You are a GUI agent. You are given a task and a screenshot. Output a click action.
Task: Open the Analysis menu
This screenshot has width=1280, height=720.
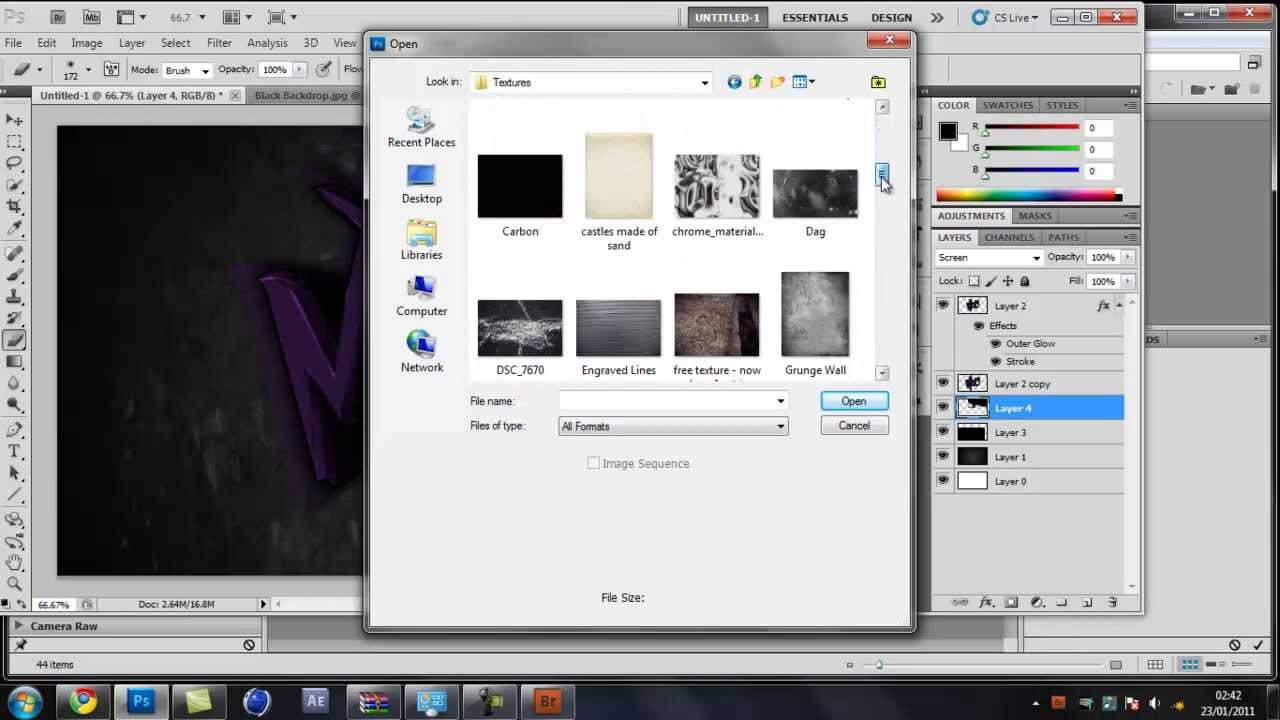[x=267, y=43]
